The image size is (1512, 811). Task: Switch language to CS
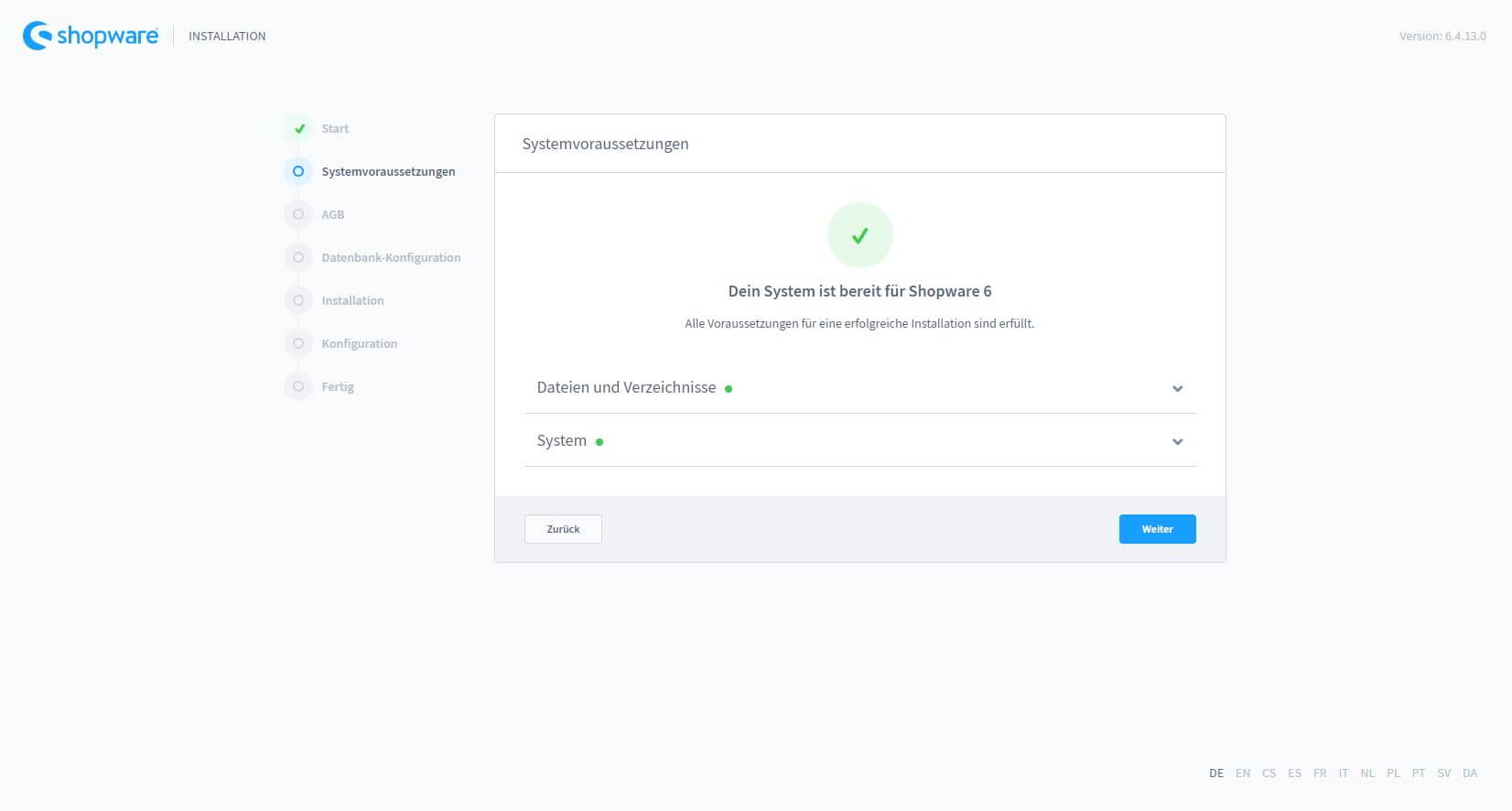coord(1269,773)
